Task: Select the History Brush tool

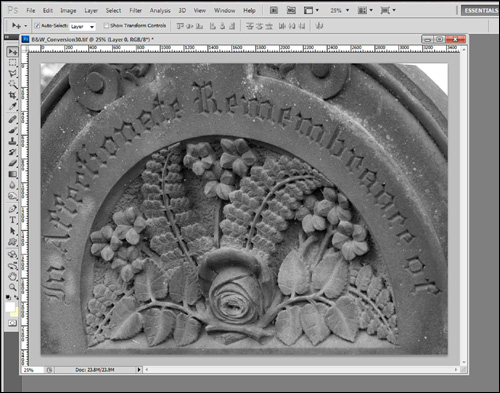Action: pos(13,152)
